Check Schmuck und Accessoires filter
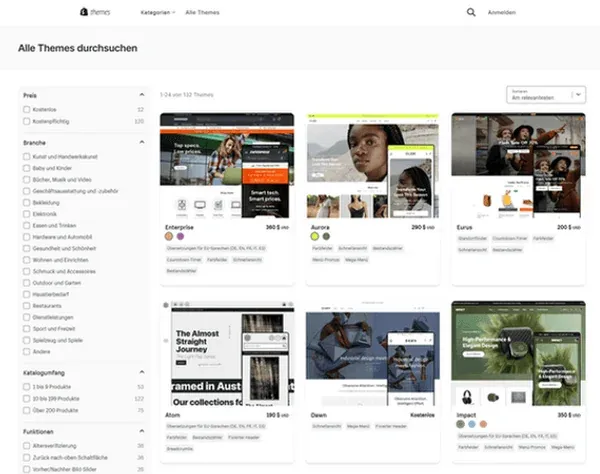 coord(26,271)
